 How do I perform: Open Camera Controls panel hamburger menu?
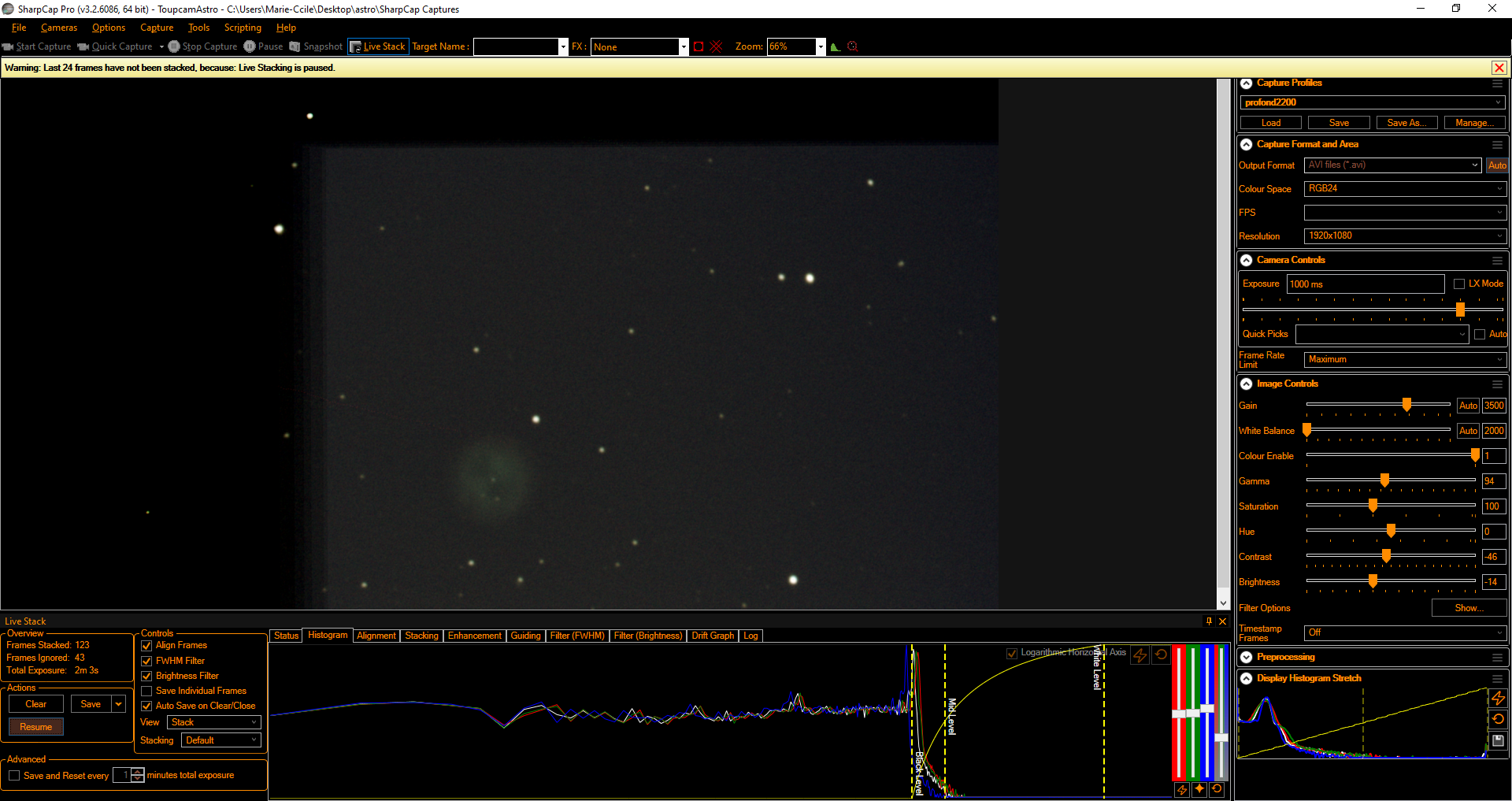click(1497, 260)
